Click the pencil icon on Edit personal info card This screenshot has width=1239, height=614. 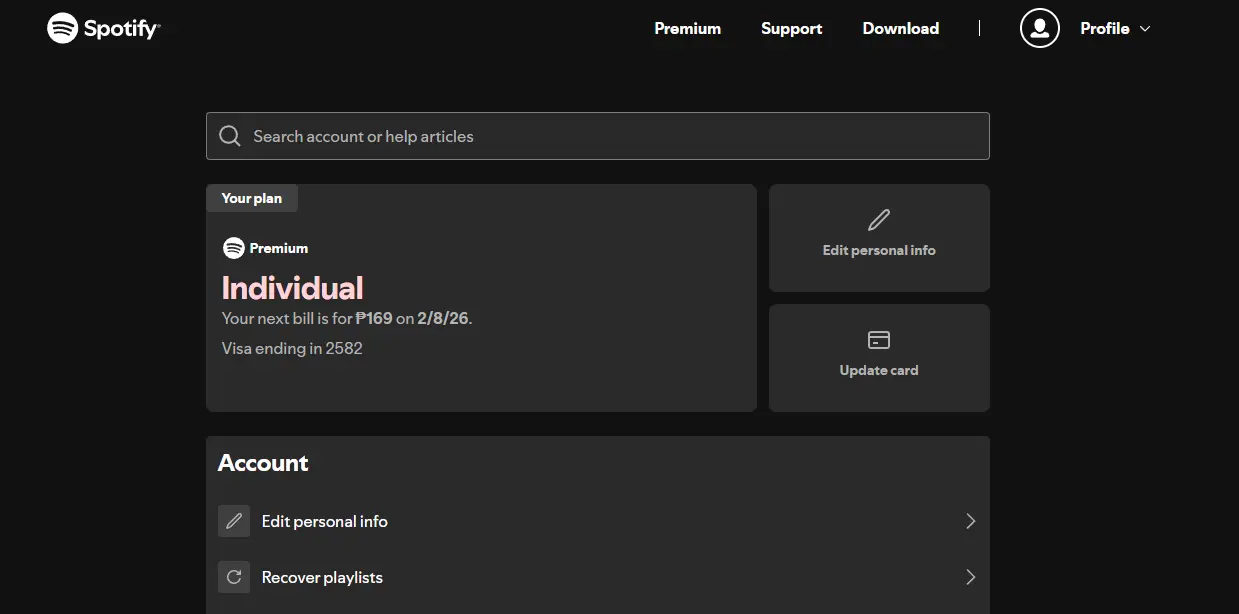point(879,219)
